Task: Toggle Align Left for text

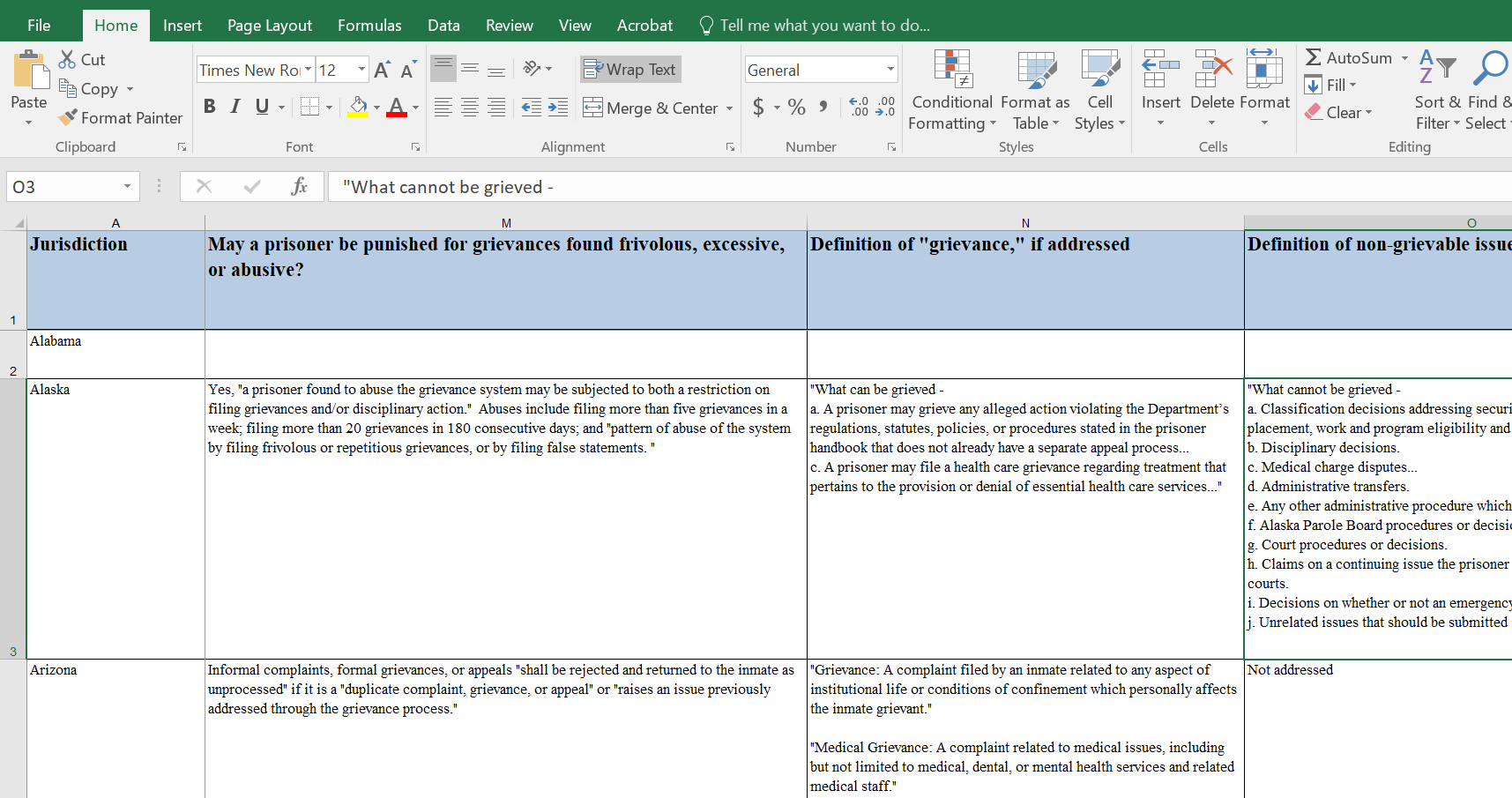Action: coord(443,108)
